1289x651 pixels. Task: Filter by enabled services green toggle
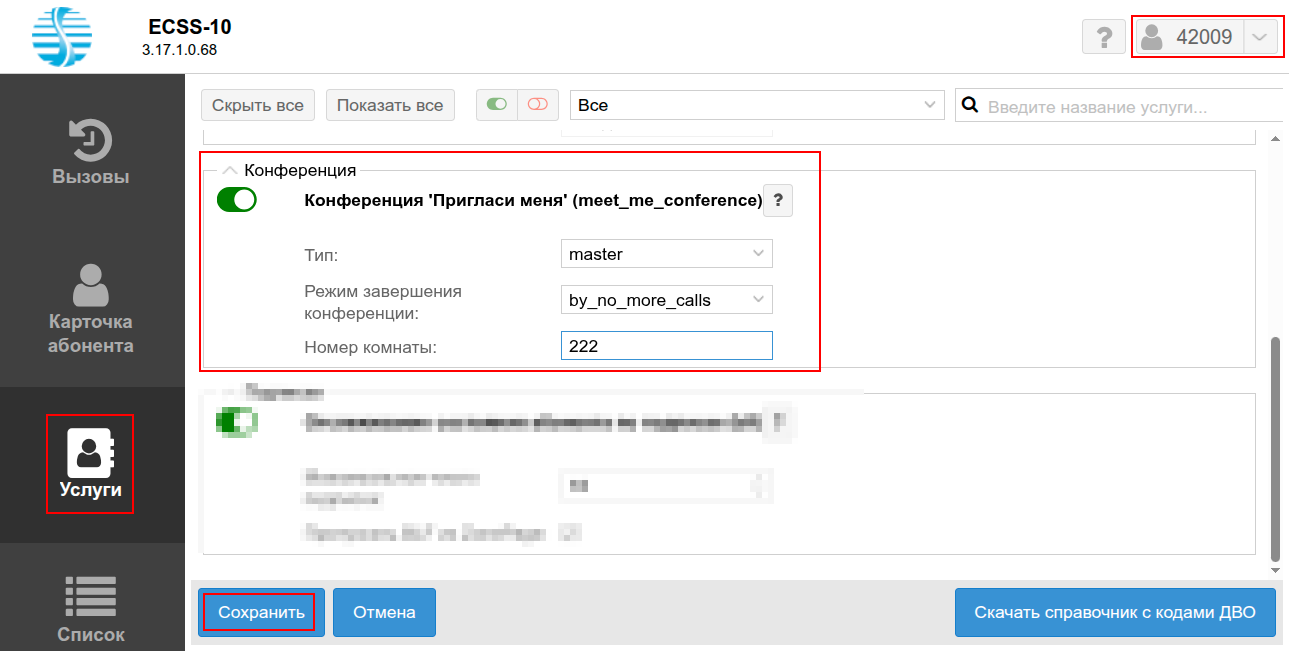click(x=497, y=105)
